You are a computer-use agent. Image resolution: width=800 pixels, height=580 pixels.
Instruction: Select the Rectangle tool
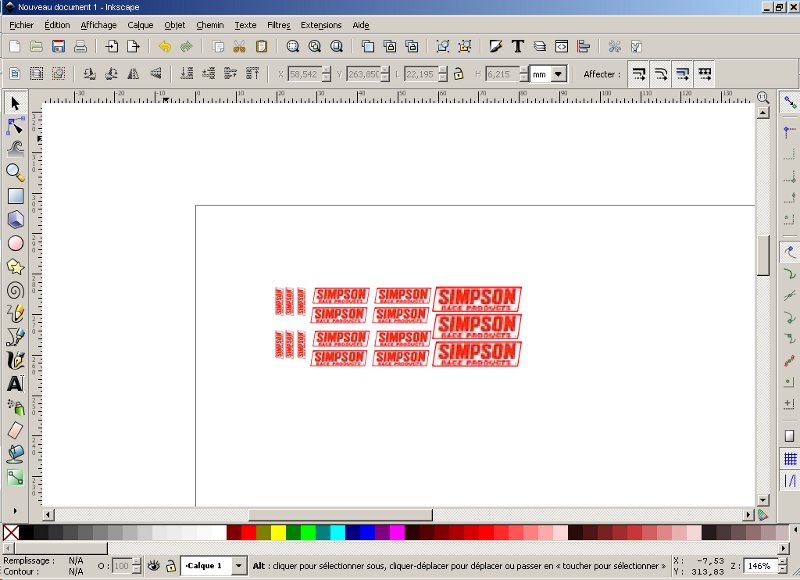click(15, 196)
